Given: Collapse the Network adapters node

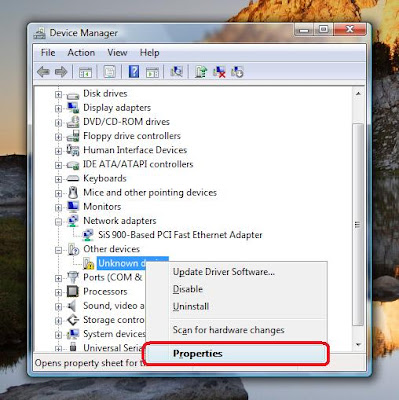Looking at the screenshot, I should [58, 222].
